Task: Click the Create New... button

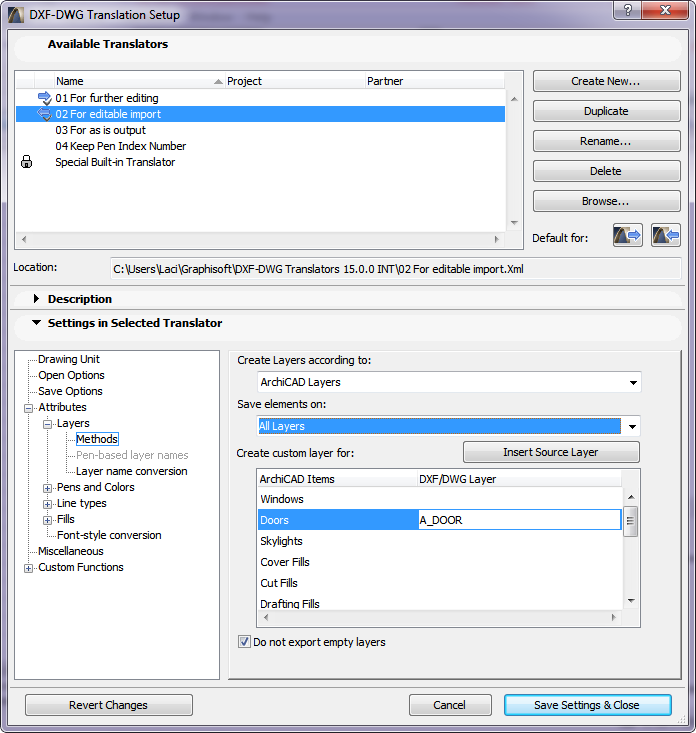Action: coord(606,81)
